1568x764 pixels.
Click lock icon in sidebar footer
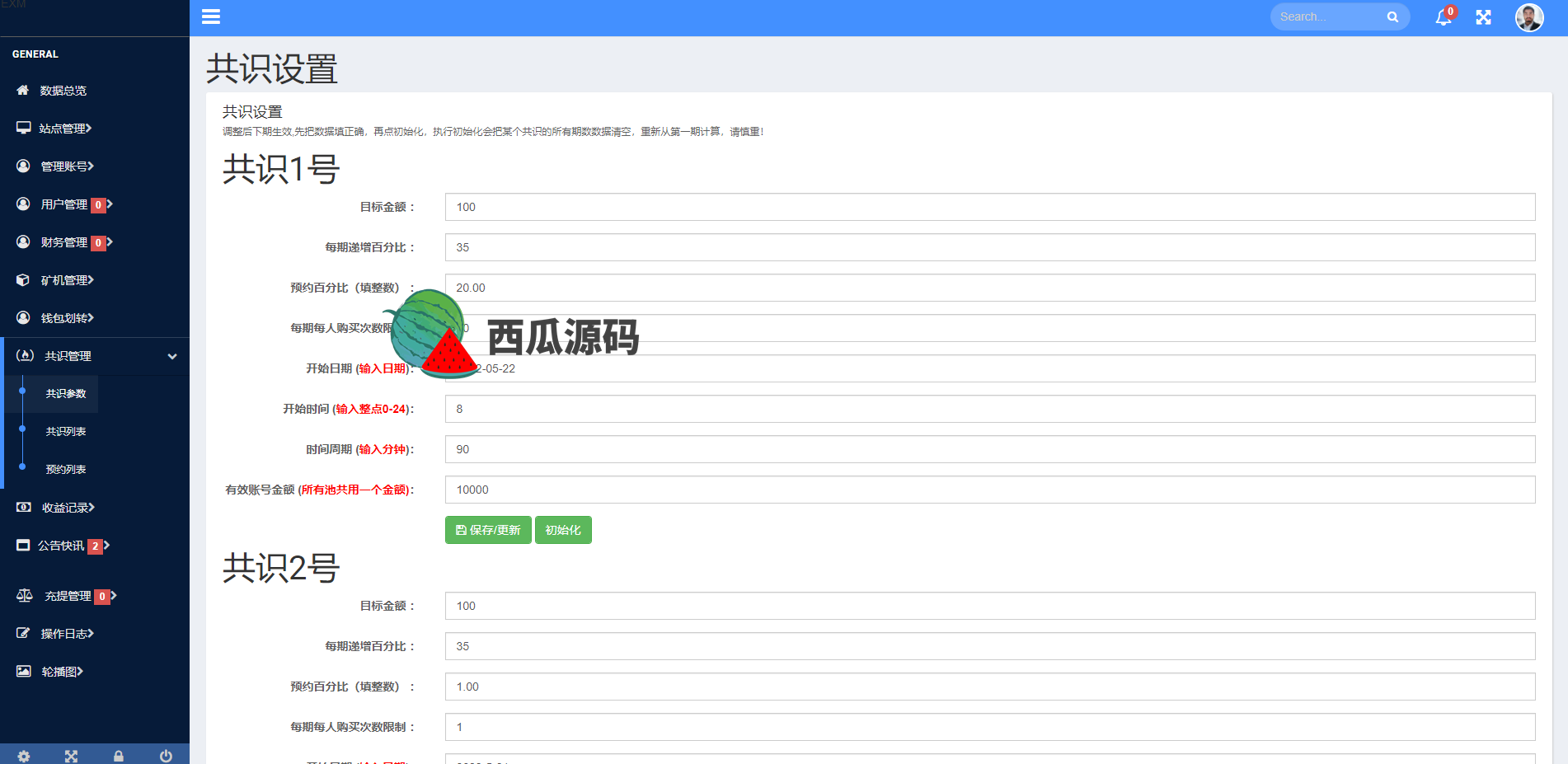(x=119, y=756)
